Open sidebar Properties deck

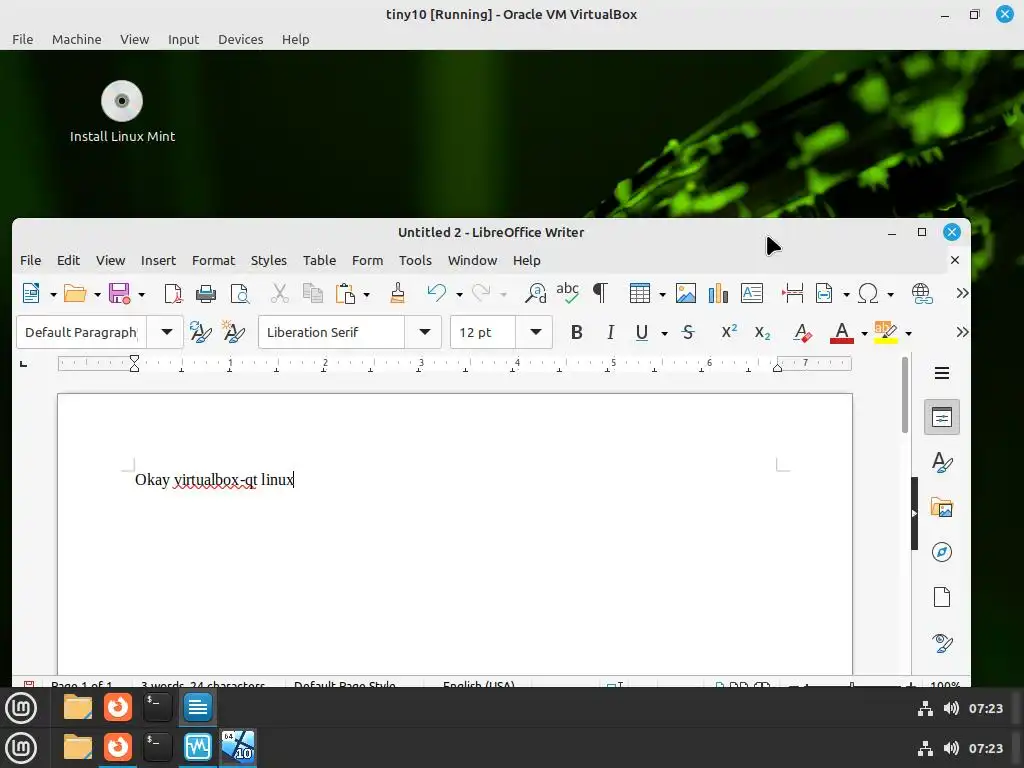tap(942, 417)
